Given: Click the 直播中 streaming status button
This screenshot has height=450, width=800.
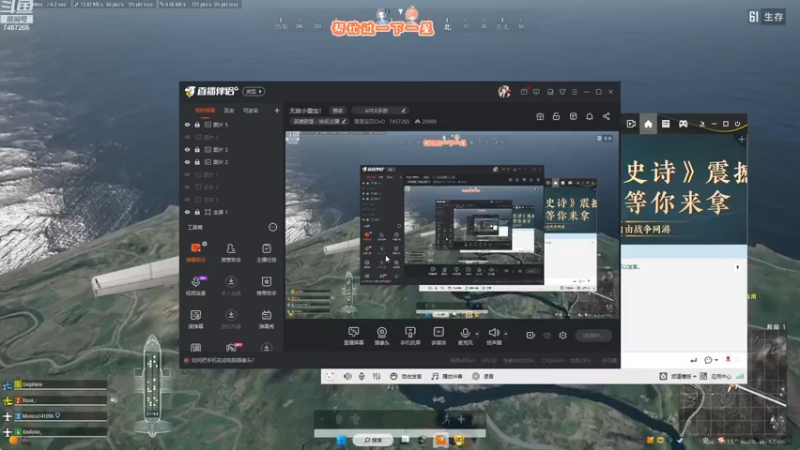Looking at the screenshot, I should [x=593, y=335].
